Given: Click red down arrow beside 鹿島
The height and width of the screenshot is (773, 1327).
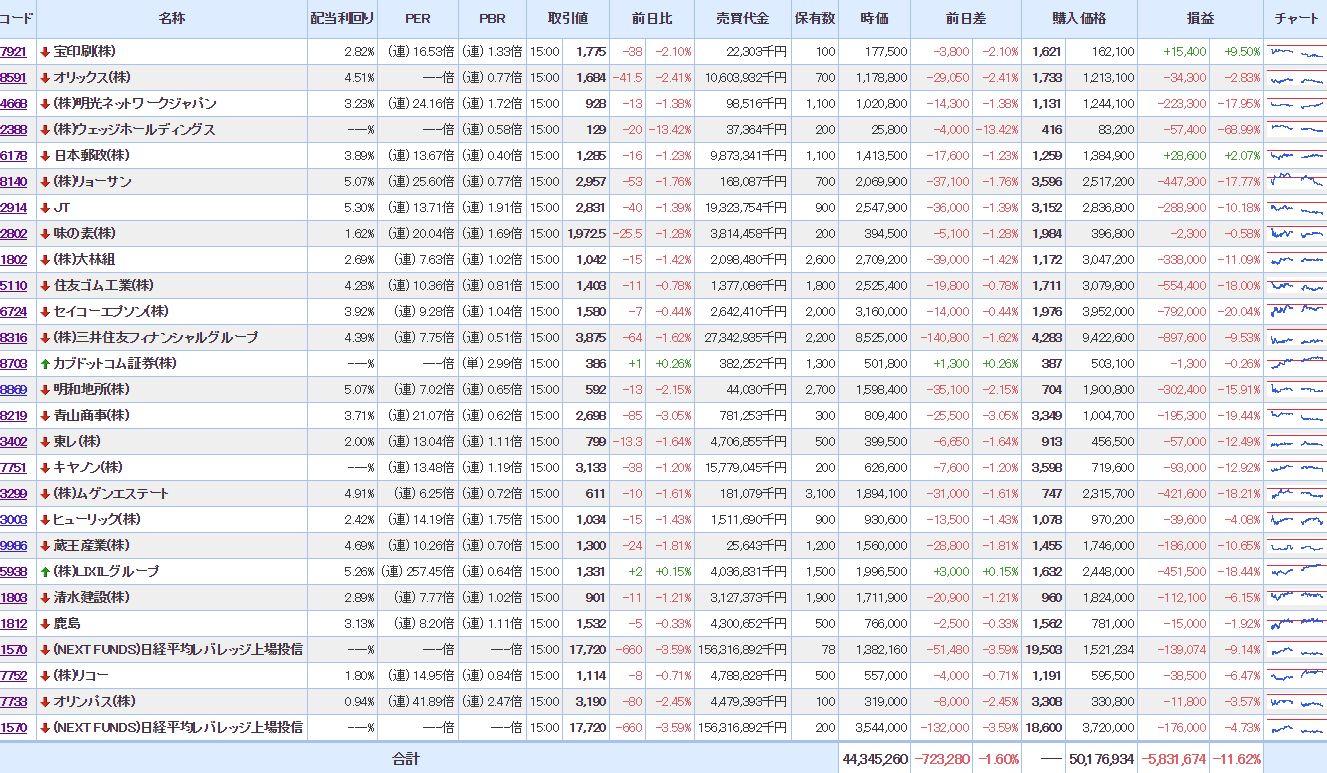Looking at the screenshot, I should pos(45,623).
